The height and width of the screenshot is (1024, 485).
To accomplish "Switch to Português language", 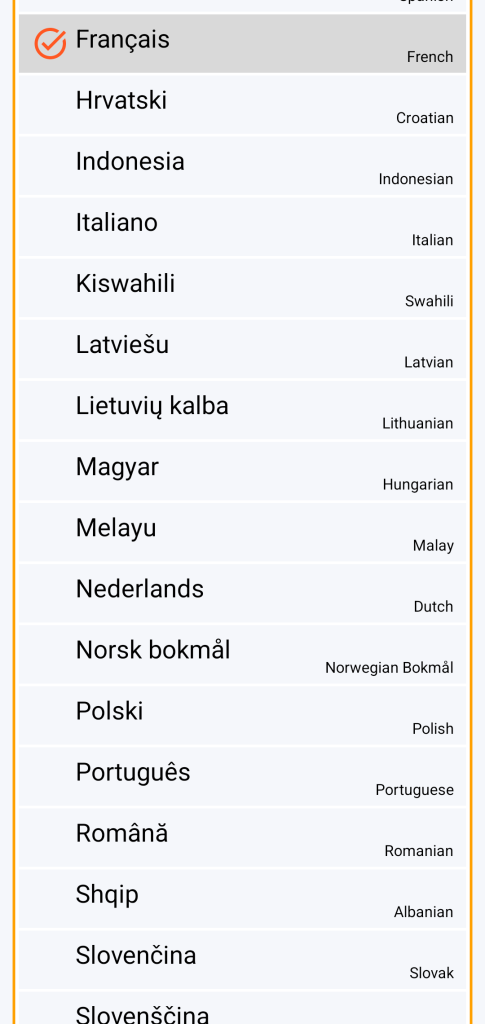I will (x=242, y=776).
